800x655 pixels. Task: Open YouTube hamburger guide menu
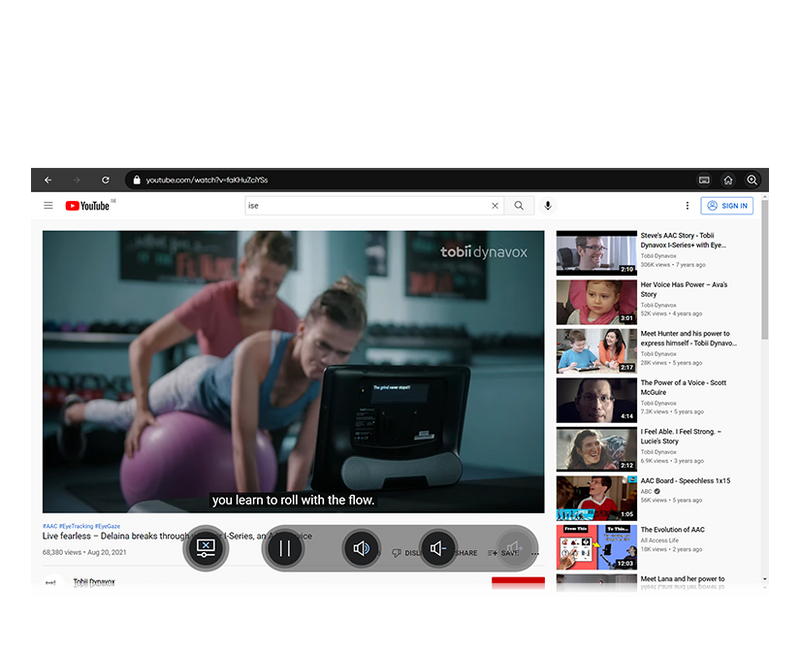coord(48,206)
